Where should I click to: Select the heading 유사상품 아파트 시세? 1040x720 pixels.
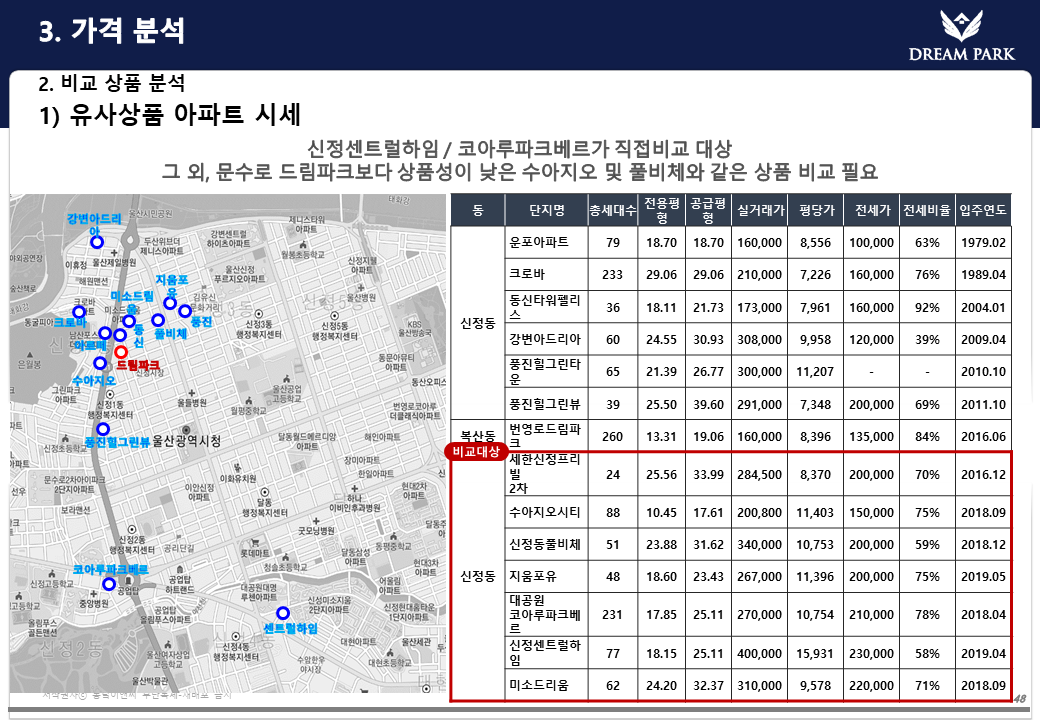[185, 114]
